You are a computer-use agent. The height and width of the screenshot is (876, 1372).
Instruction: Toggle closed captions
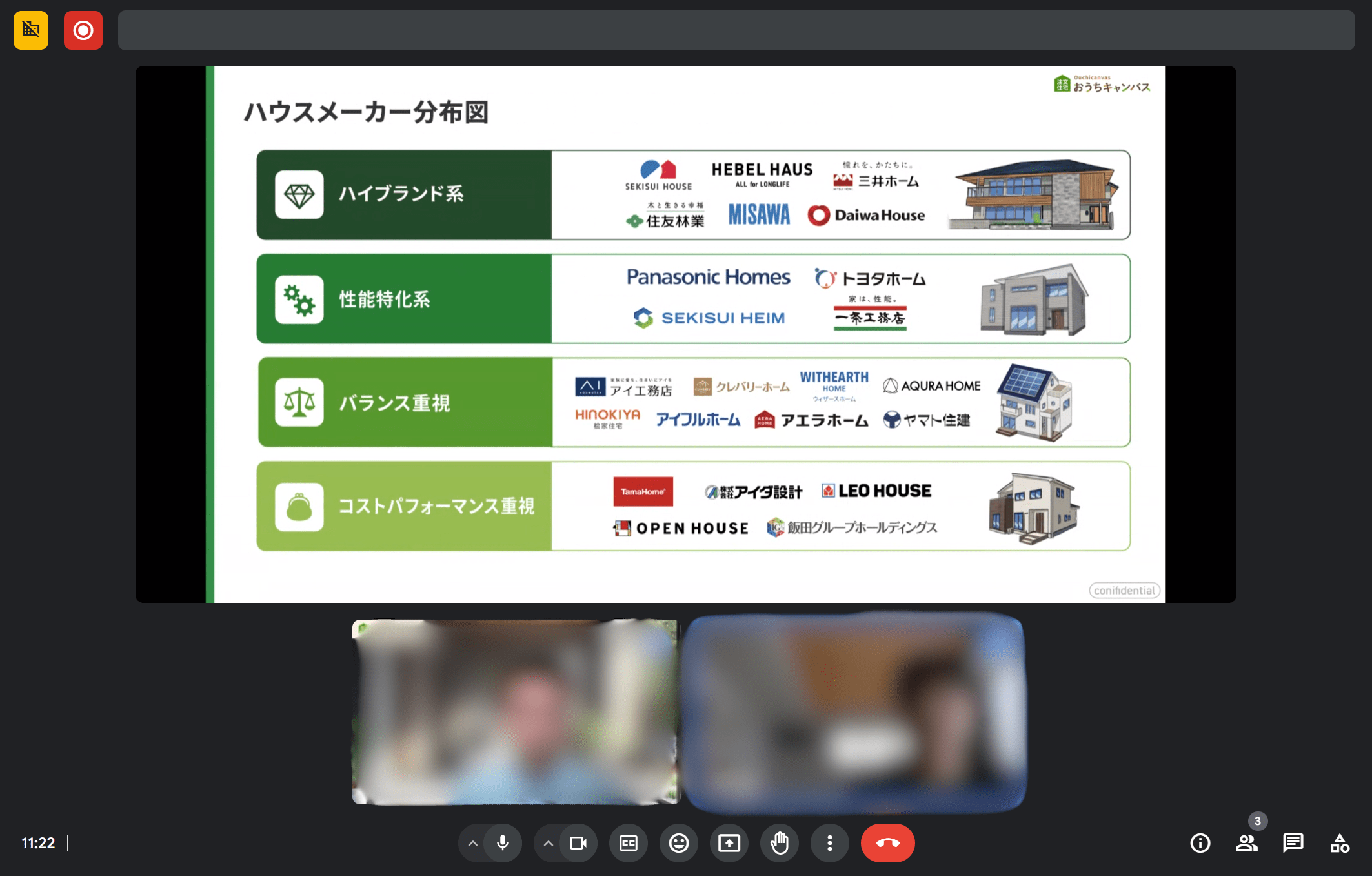click(x=628, y=843)
